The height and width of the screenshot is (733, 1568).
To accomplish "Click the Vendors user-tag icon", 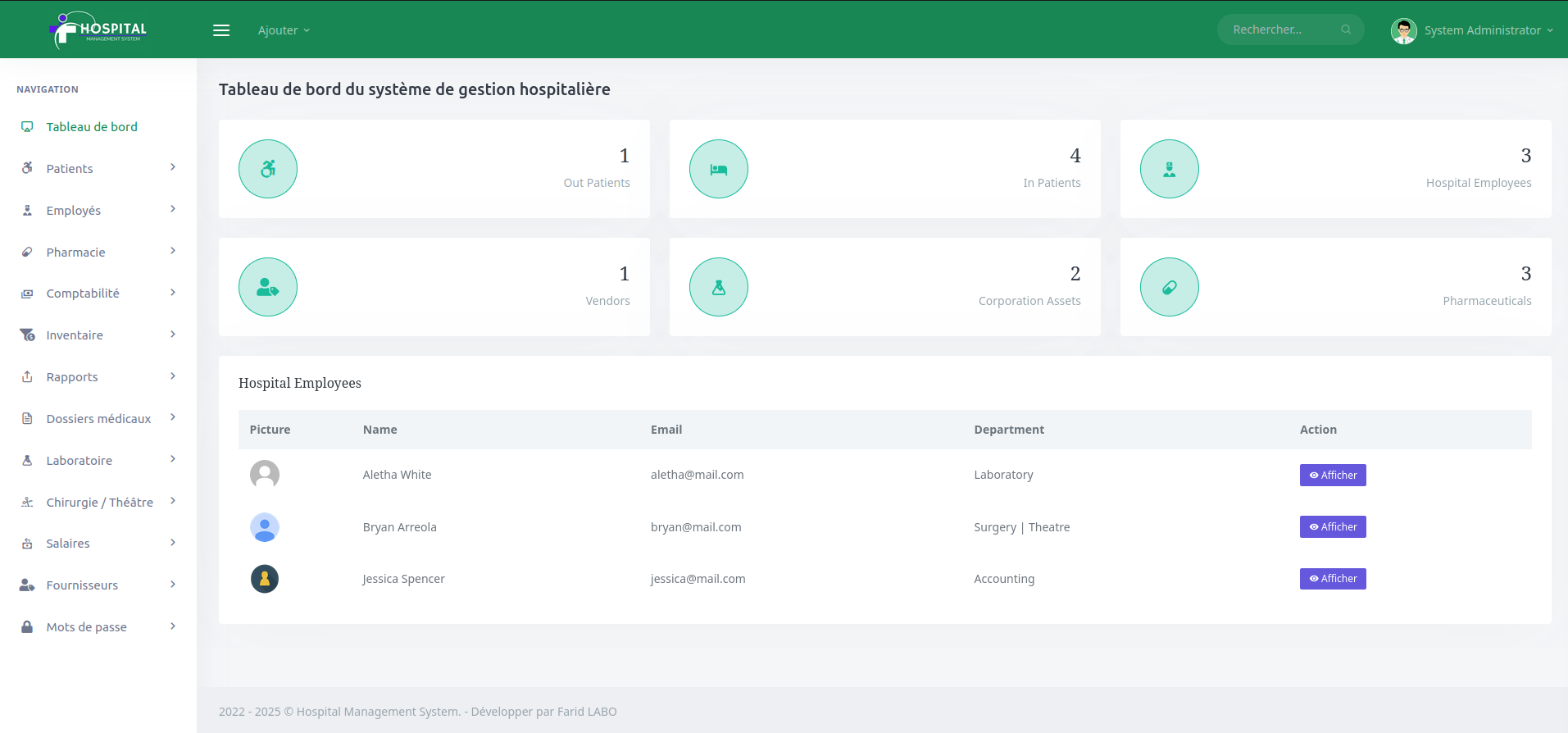I will tap(268, 287).
